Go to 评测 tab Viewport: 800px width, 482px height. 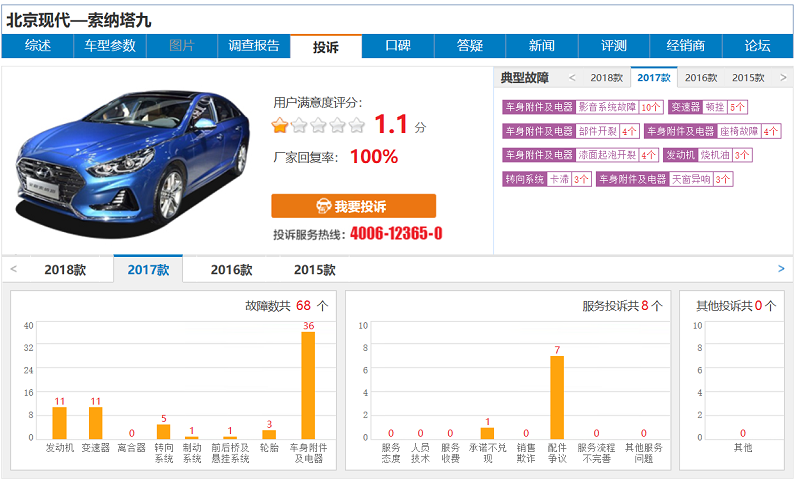tap(613, 46)
